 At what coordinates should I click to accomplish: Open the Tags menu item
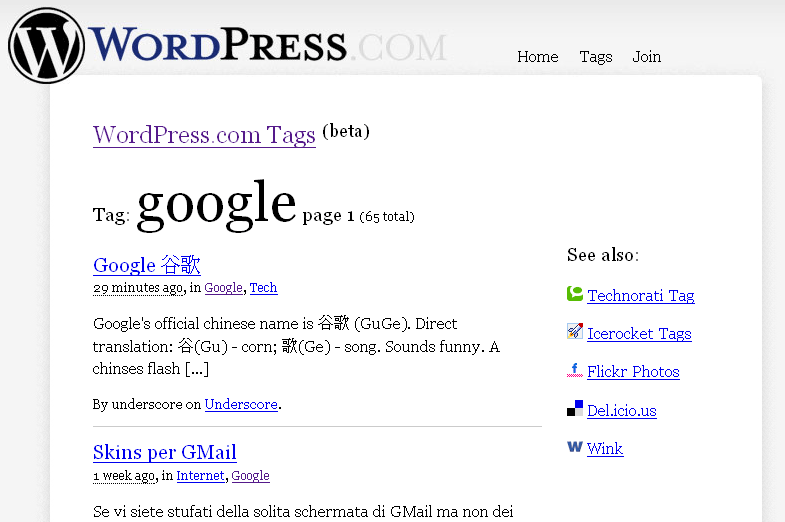point(596,57)
